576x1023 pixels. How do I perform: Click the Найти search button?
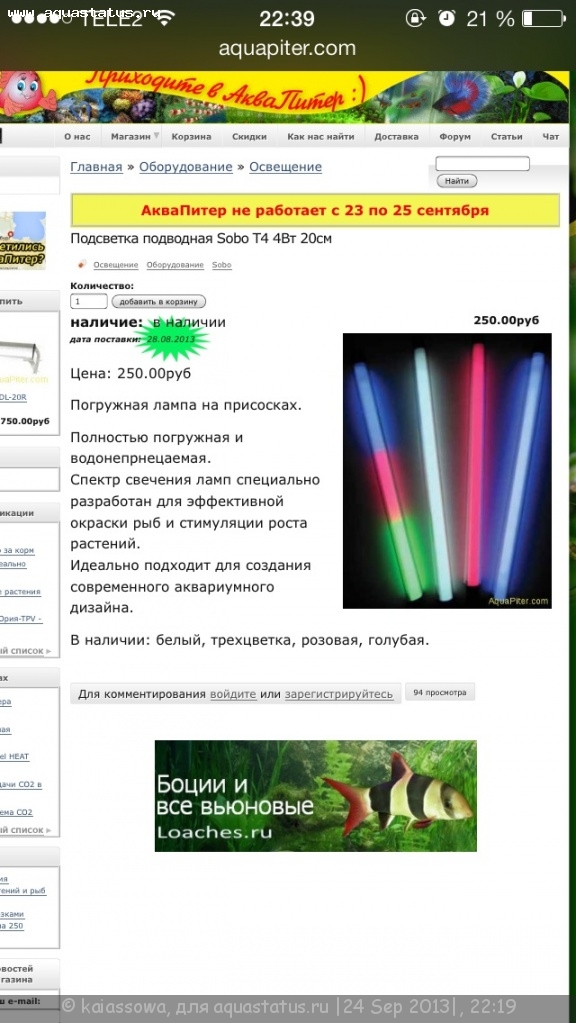point(457,181)
